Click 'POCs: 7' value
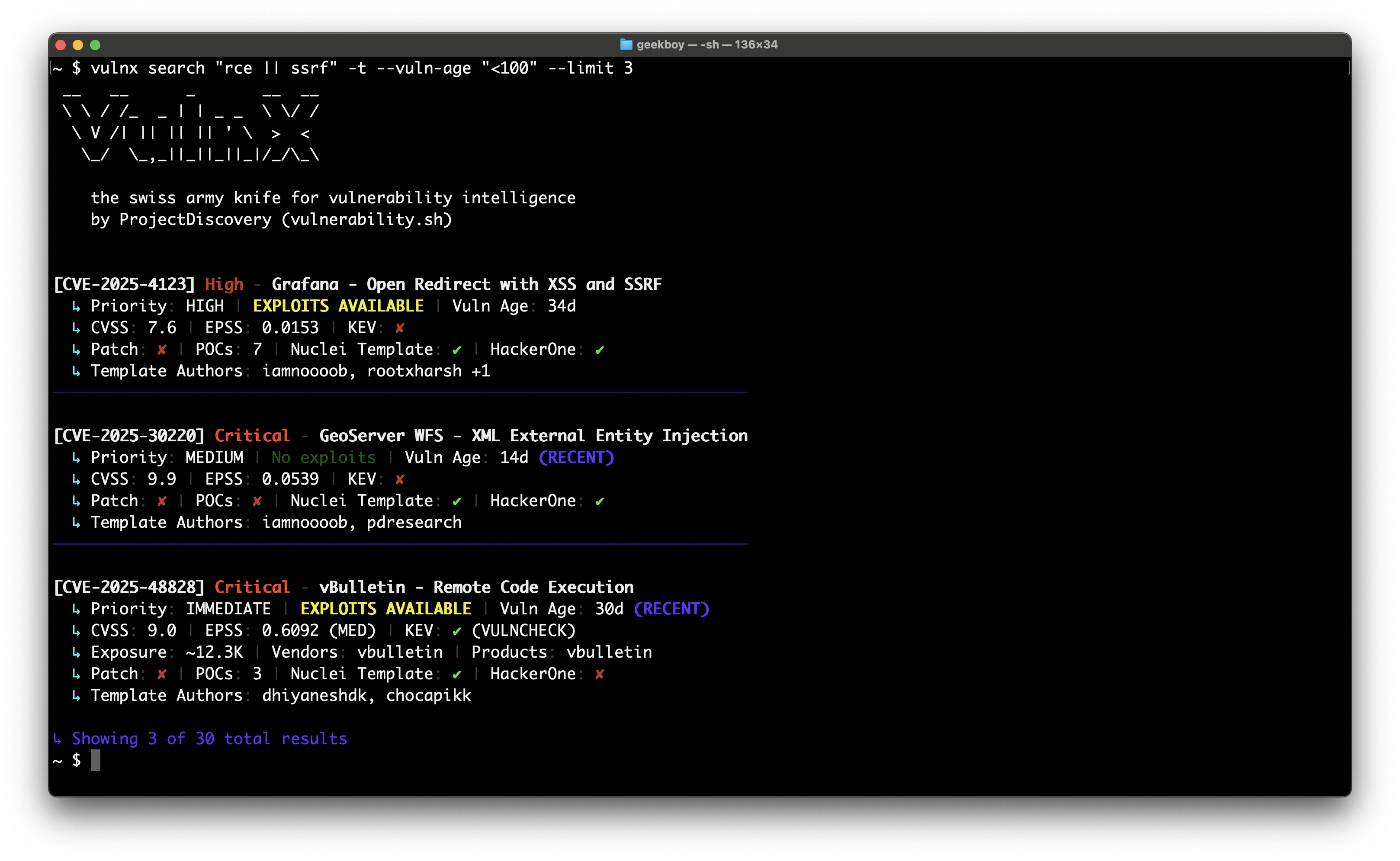 228,349
